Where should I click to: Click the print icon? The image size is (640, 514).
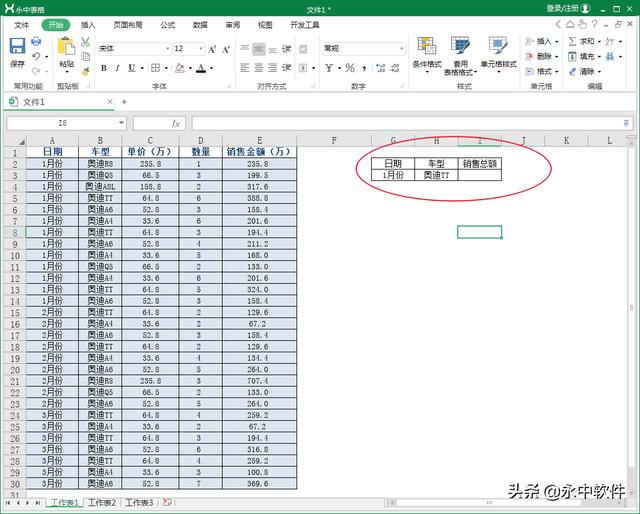pos(36,41)
